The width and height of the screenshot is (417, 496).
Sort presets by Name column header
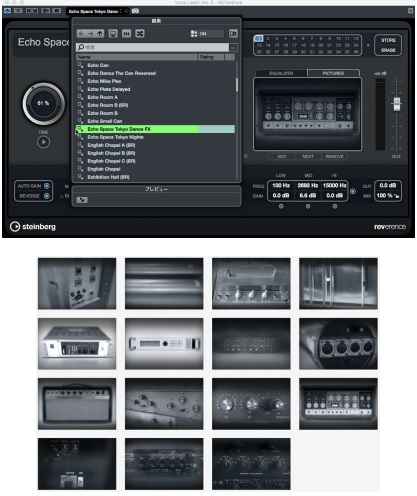point(137,57)
